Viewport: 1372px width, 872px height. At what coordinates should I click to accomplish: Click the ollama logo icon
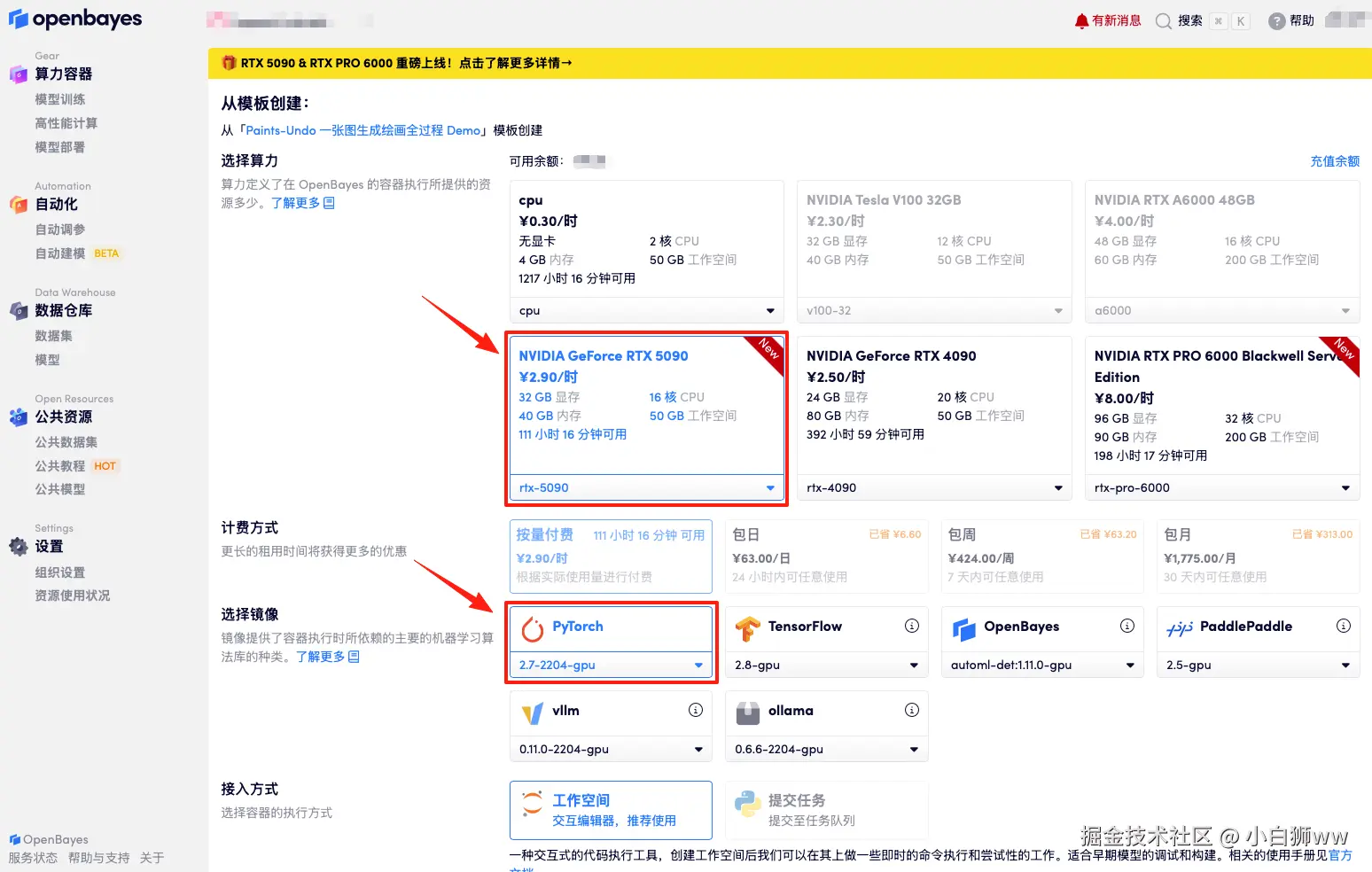click(x=748, y=712)
